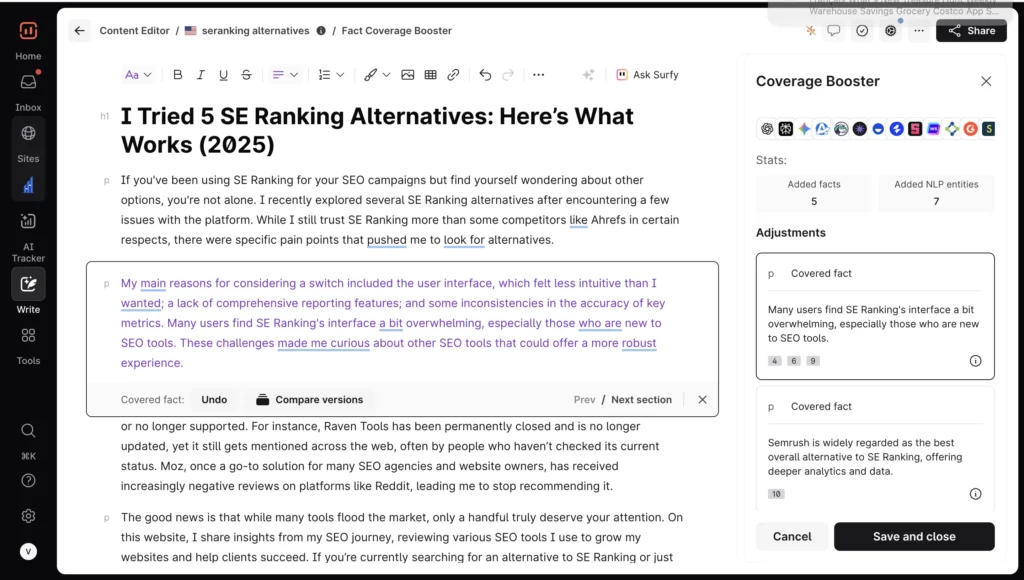Go to Content Editor in the breadcrumb
Viewport: 1024px width, 580px height.
(134, 31)
